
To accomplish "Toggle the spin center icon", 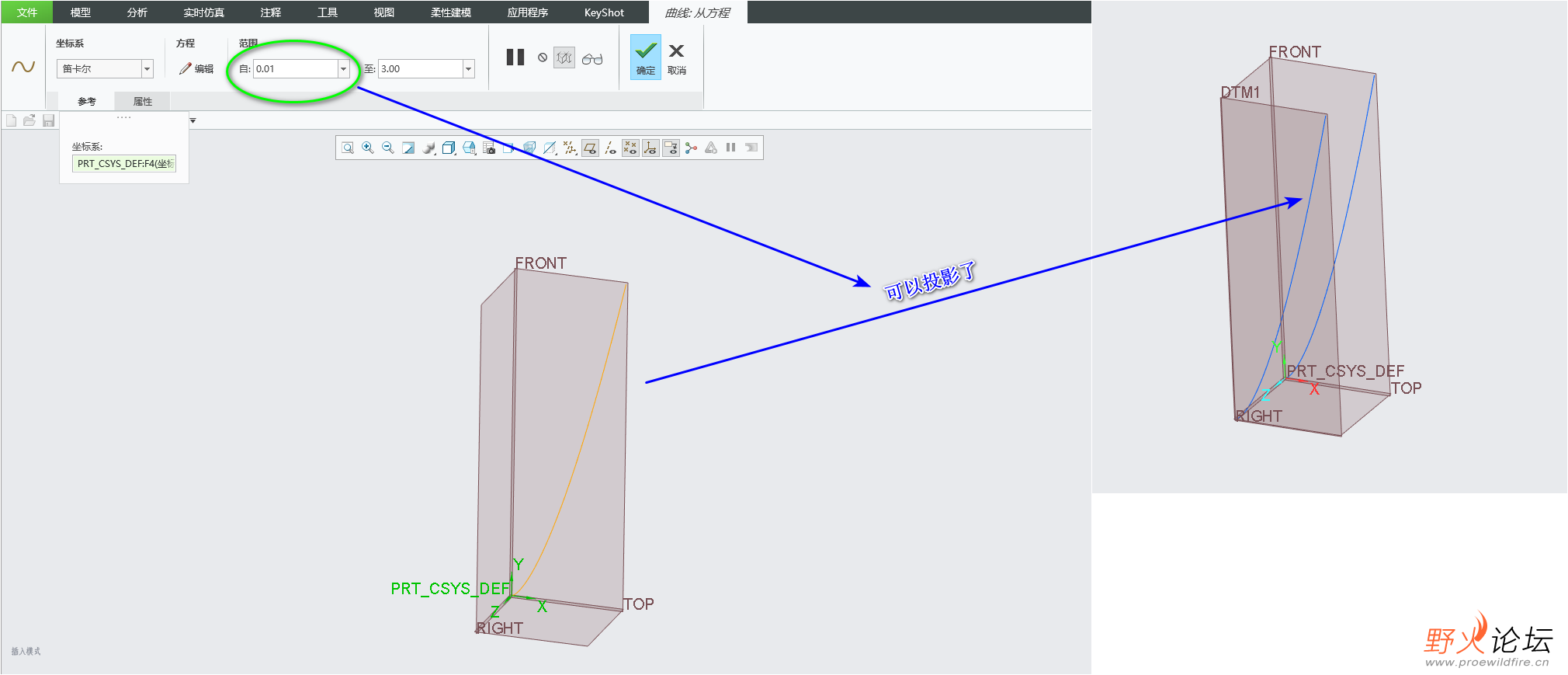I will (x=691, y=148).
